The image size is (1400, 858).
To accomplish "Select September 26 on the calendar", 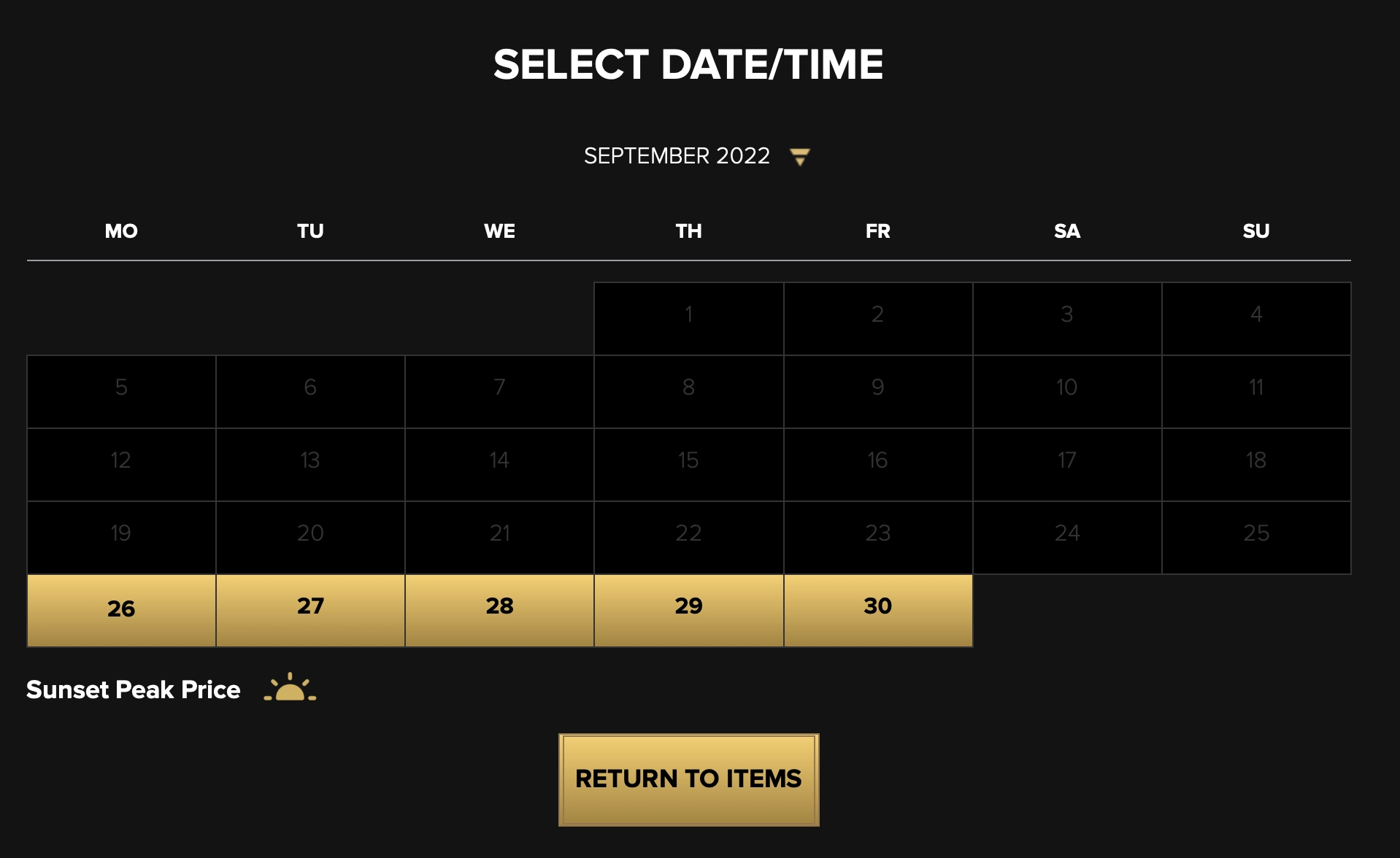I will tap(121, 610).
